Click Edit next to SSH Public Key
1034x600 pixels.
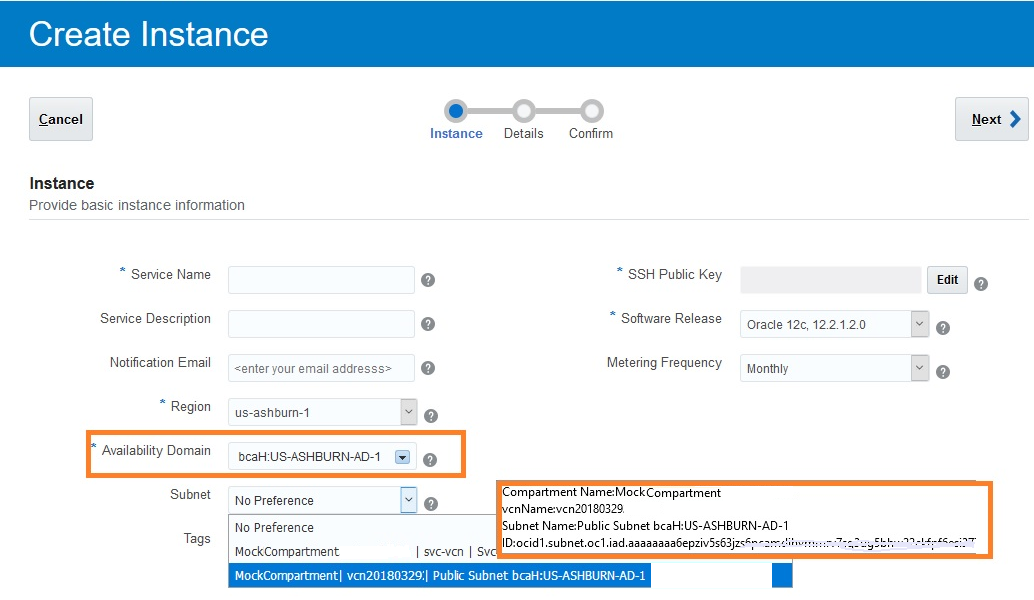pyautogui.click(x=947, y=280)
